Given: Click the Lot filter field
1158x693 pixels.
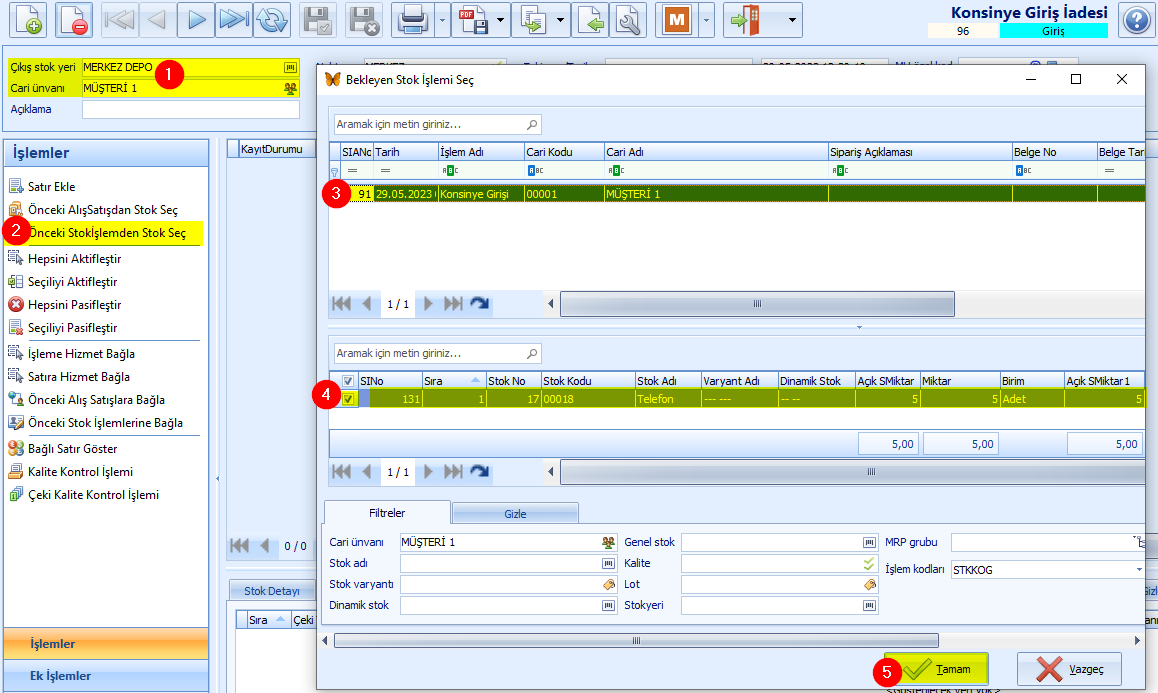Looking at the screenshot, I should (x=779, y=584).
